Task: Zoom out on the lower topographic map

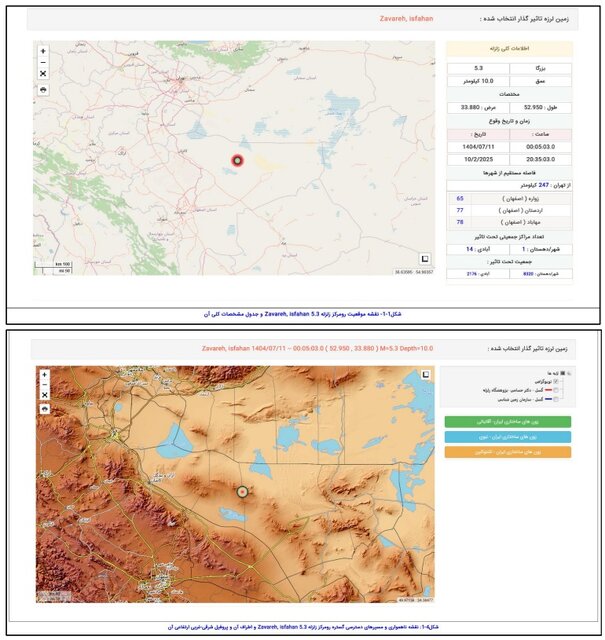Action: 44,385
